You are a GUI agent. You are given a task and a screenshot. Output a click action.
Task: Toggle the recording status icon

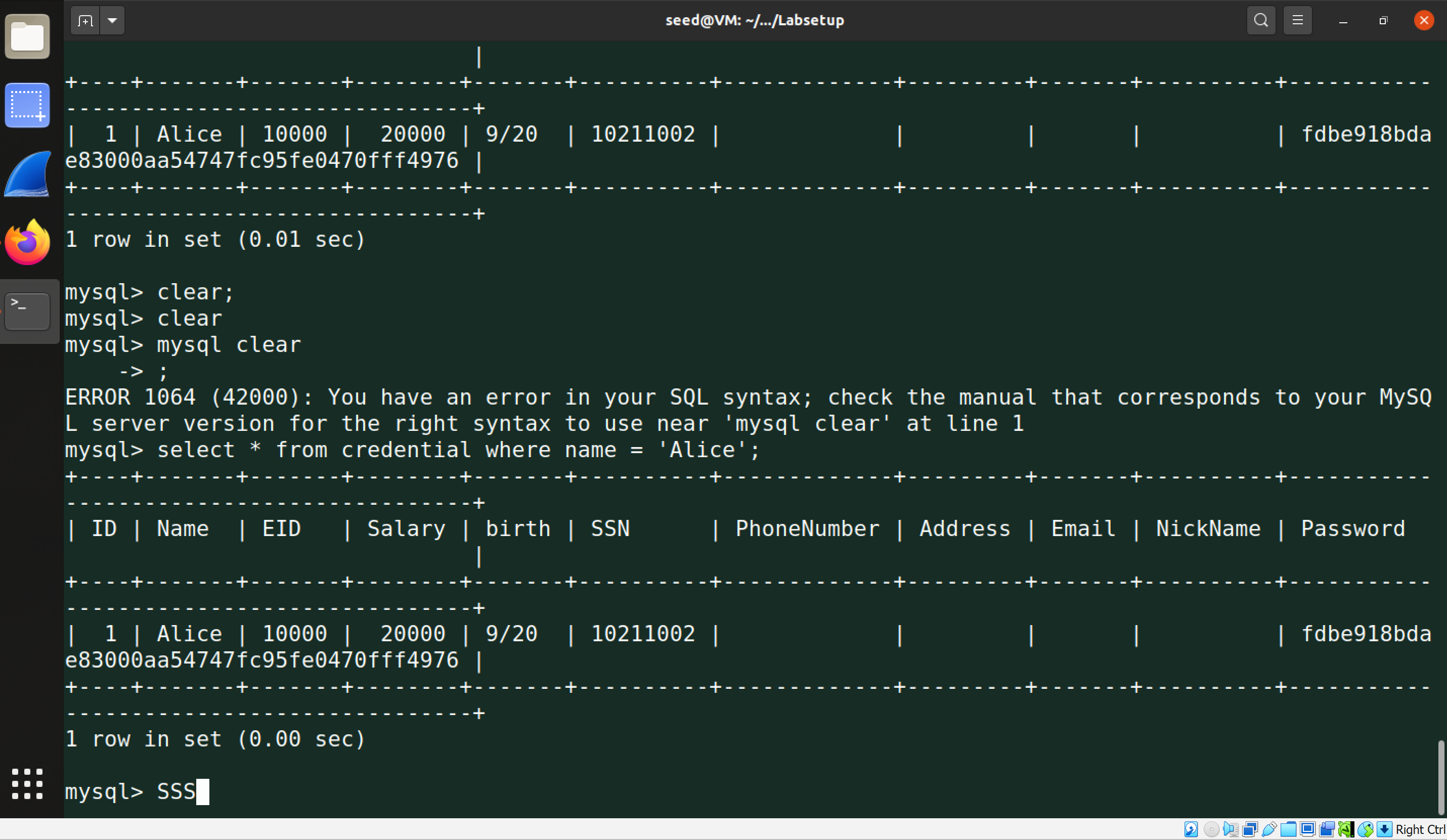click(x=1327, y=829)
